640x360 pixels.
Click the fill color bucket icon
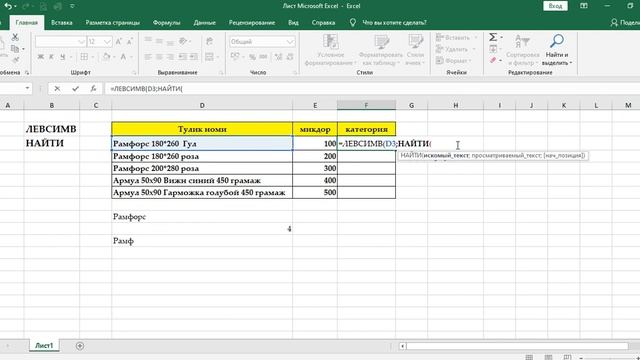coord(106,57)
